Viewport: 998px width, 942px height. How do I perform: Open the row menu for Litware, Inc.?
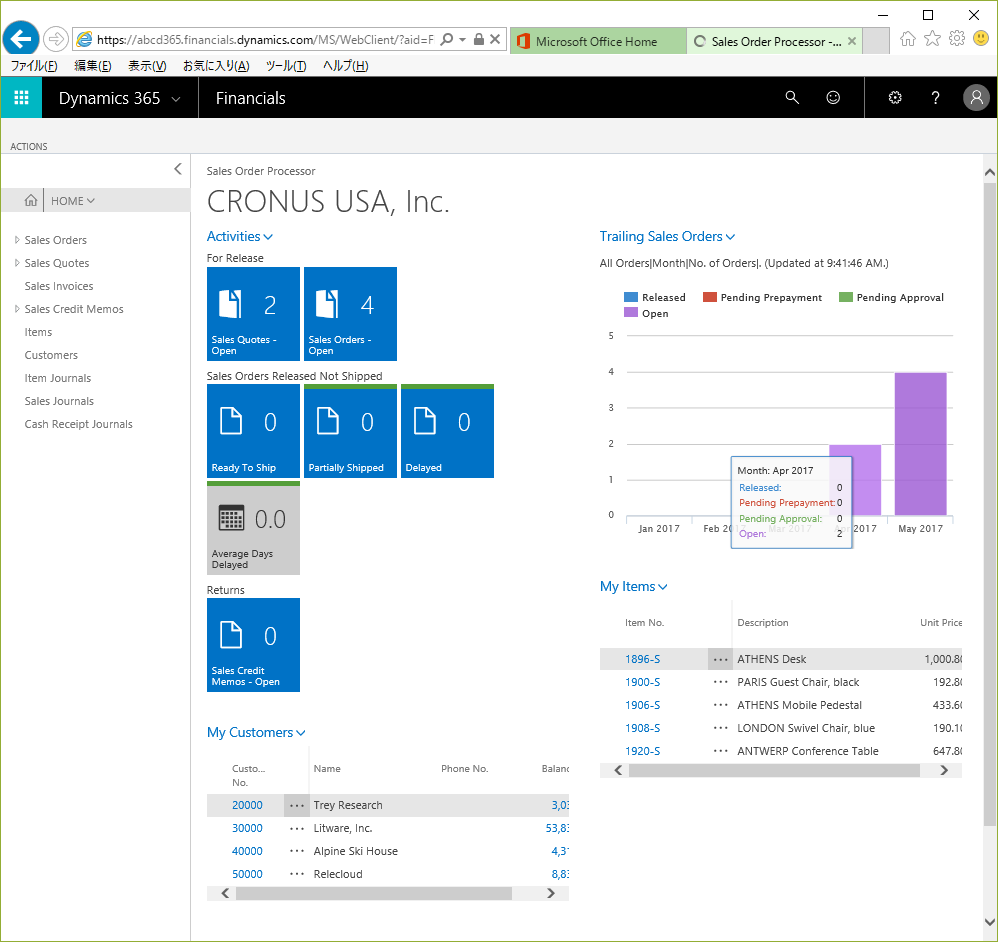tap(297, 829)
